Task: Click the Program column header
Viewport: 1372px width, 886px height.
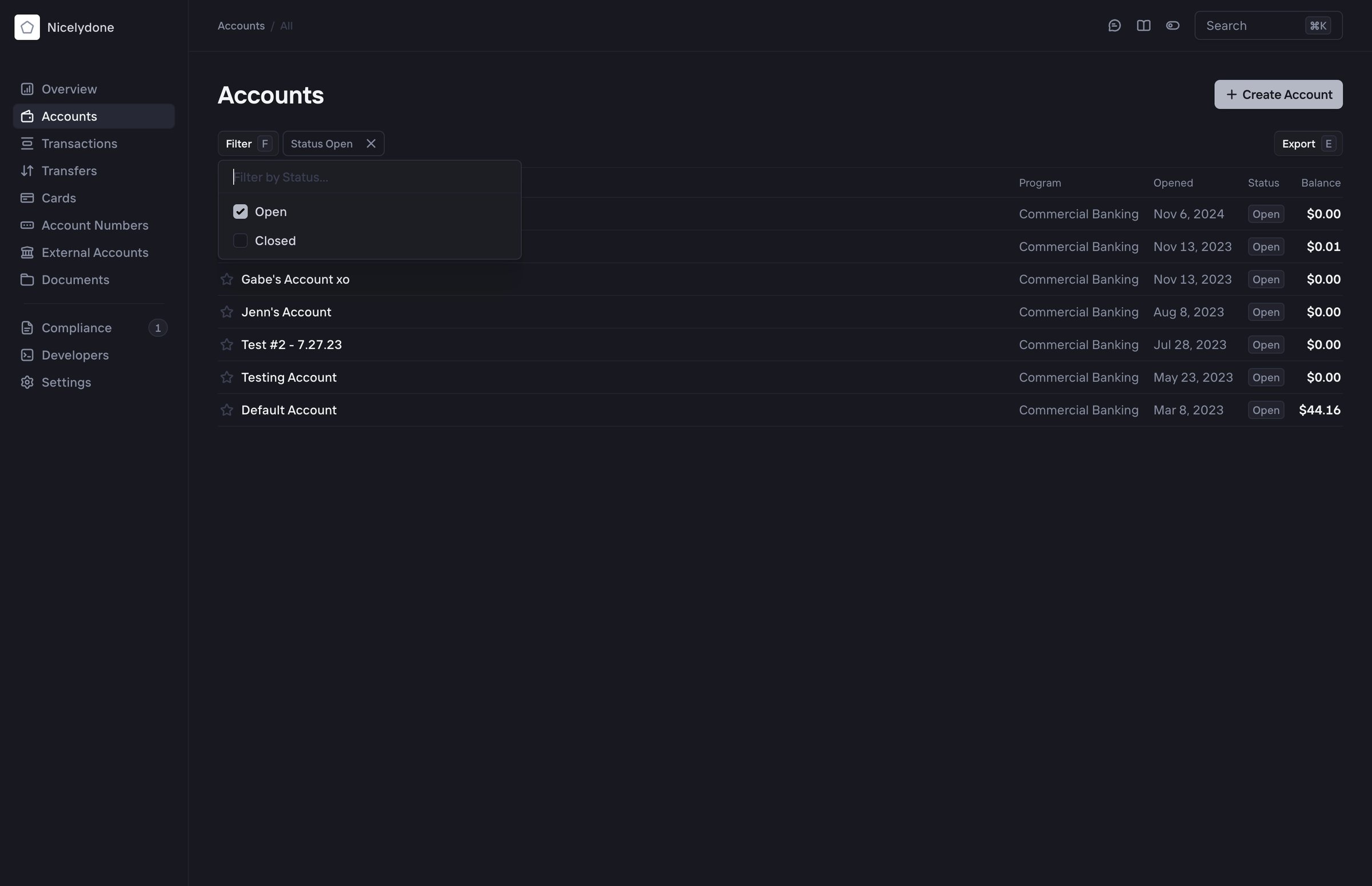Action: pos(1040,183)
